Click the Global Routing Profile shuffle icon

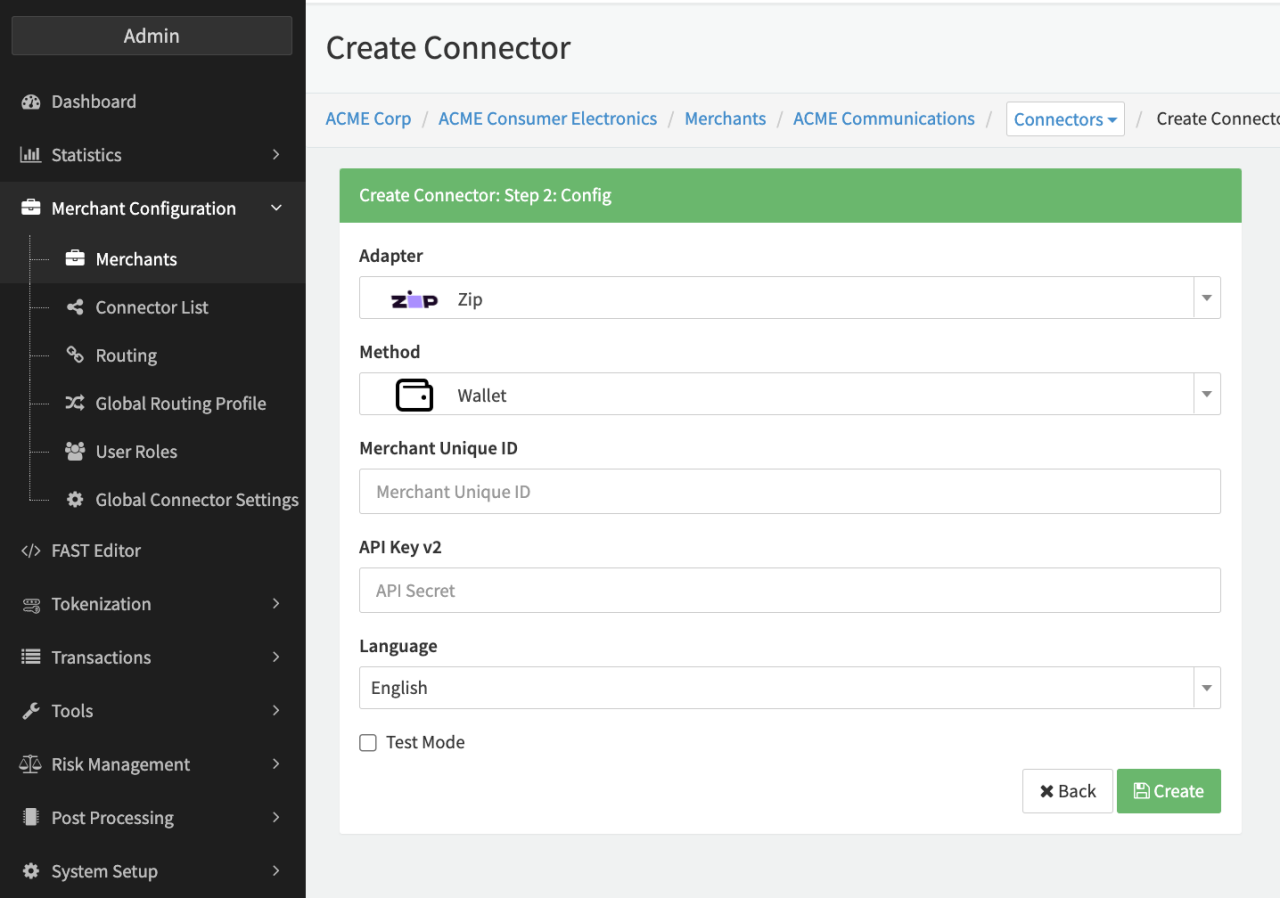click(75, 403)
